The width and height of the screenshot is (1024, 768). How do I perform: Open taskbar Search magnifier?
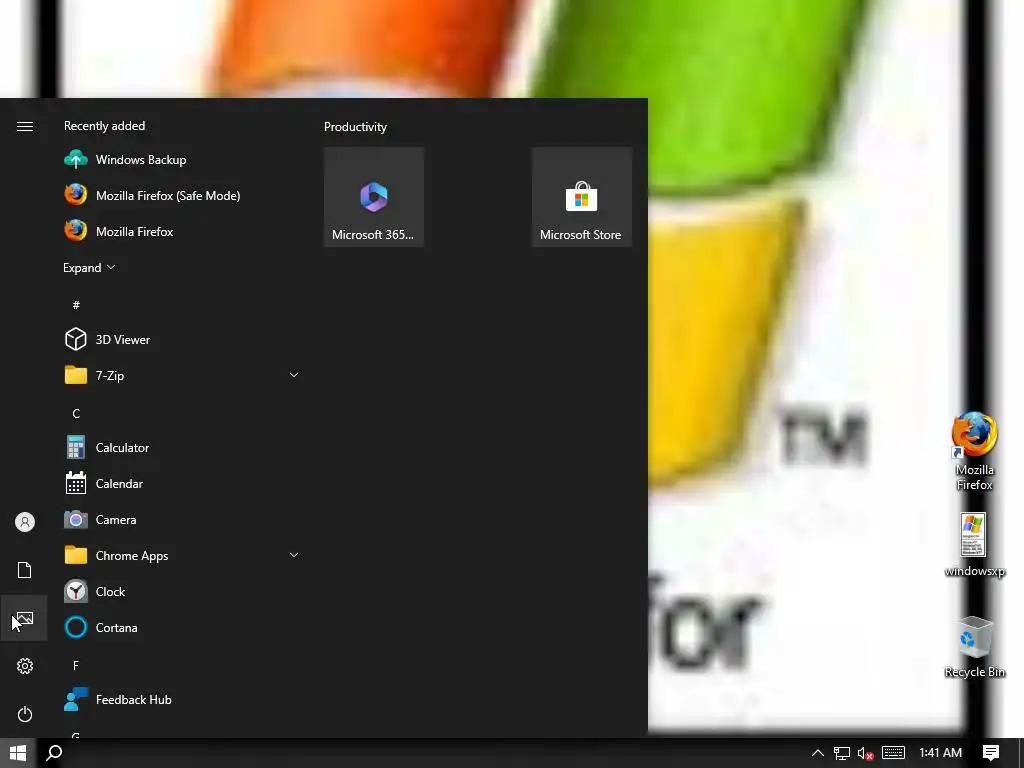[55, 753]
